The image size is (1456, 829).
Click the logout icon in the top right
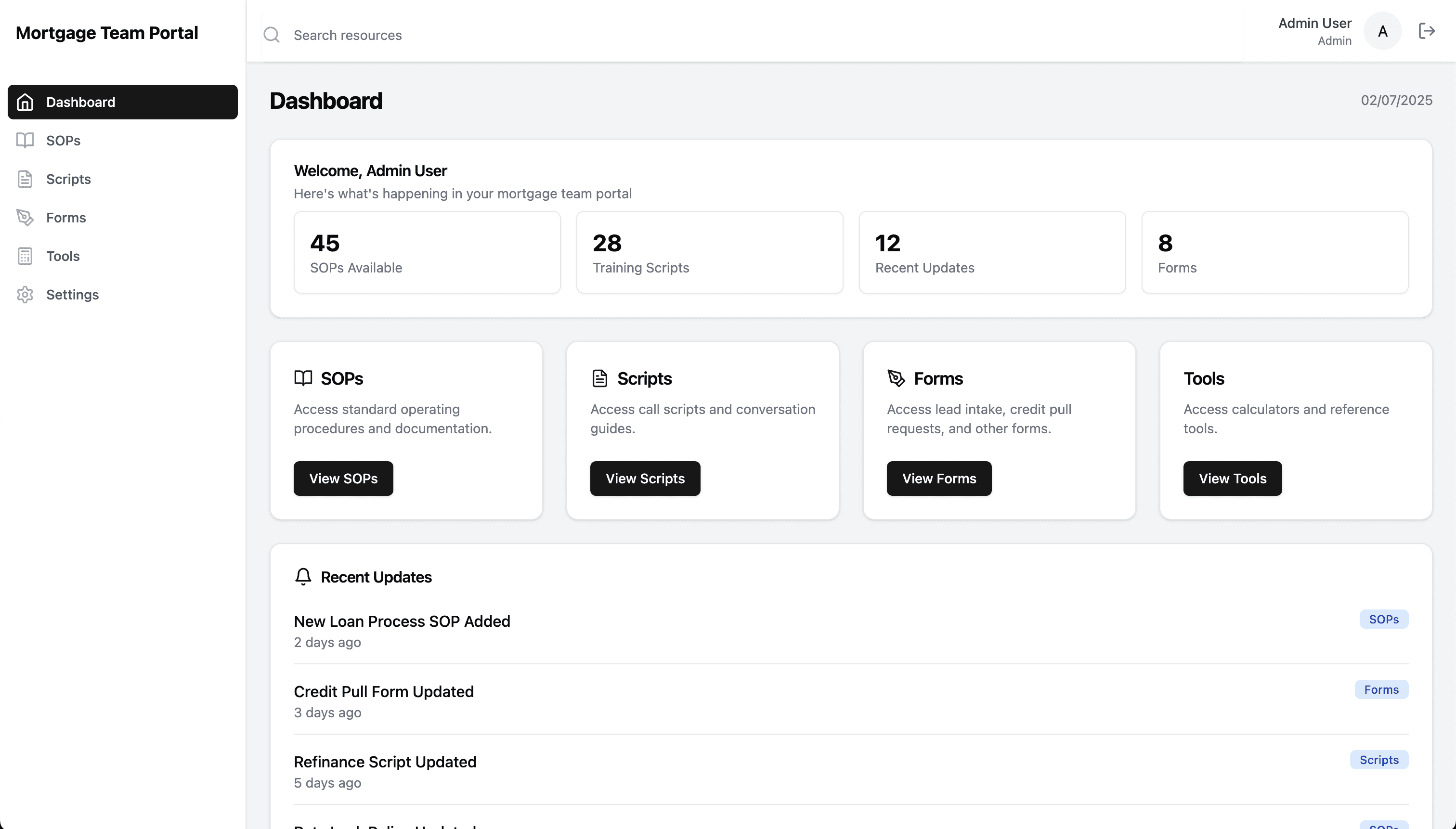pyautogui.click(x=1427, y=31)
